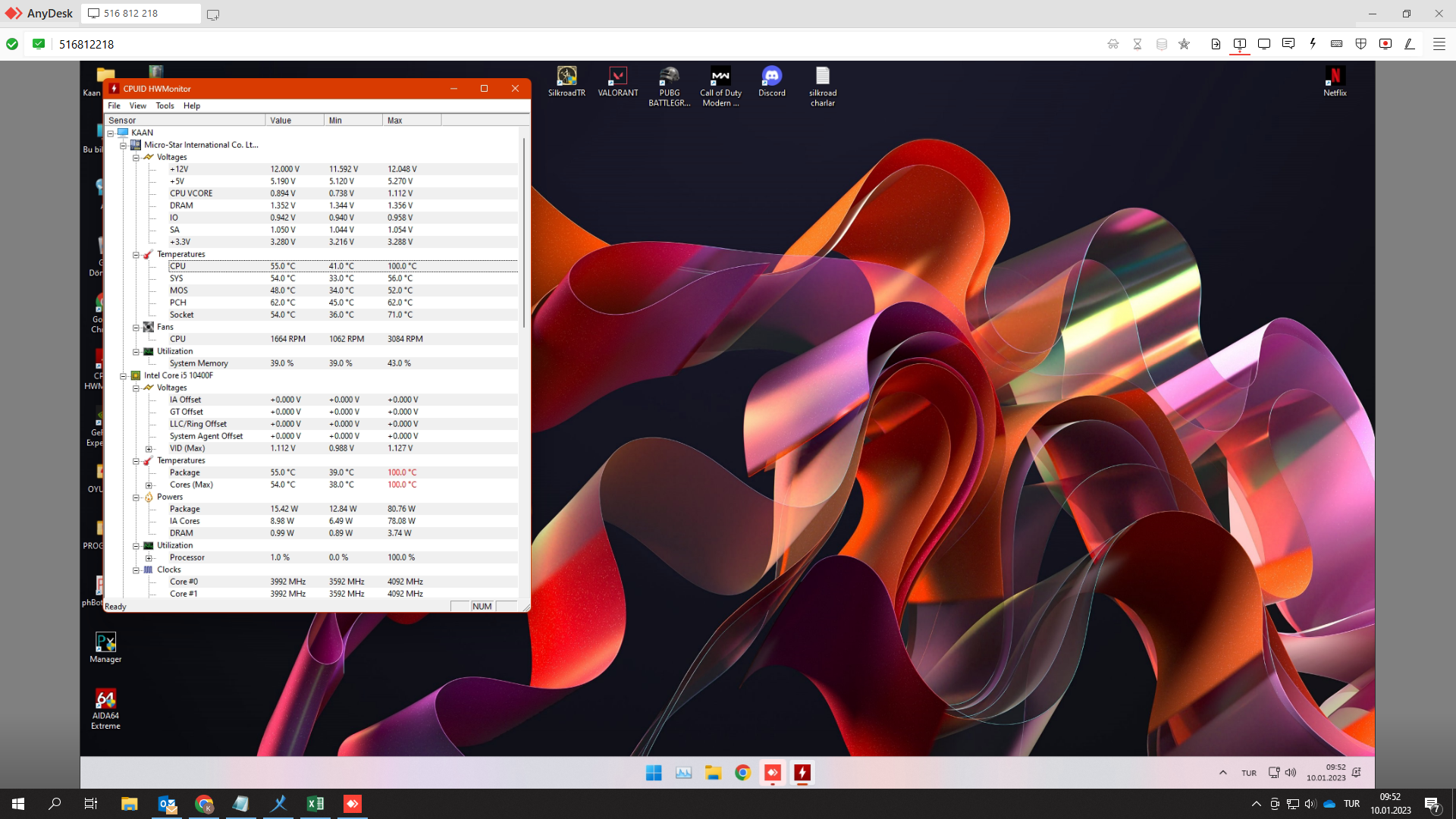Screen dimensions: 1456x819
Task: Collapse the Clocks group
Action: (x=136, y=570)
